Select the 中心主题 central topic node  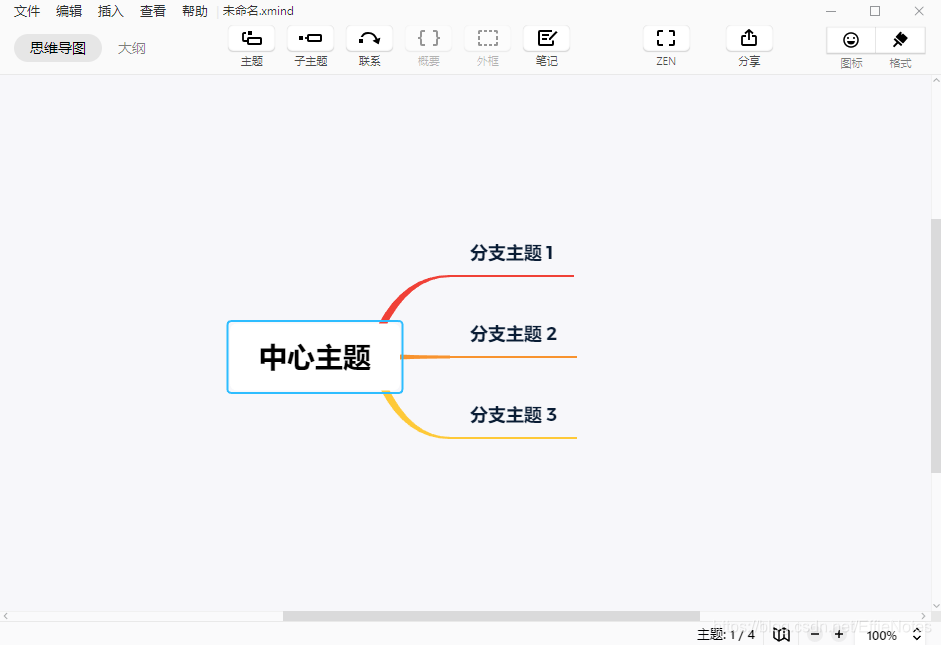click(315, 357)
